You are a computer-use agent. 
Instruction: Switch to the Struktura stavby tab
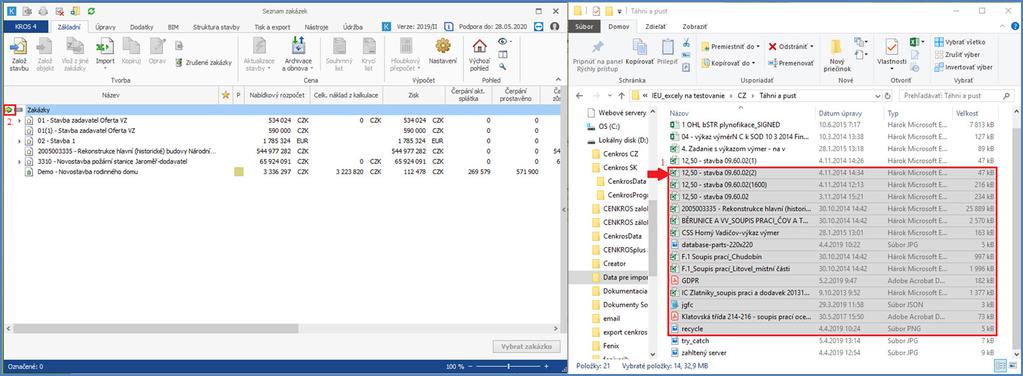[x=216, y=27]
